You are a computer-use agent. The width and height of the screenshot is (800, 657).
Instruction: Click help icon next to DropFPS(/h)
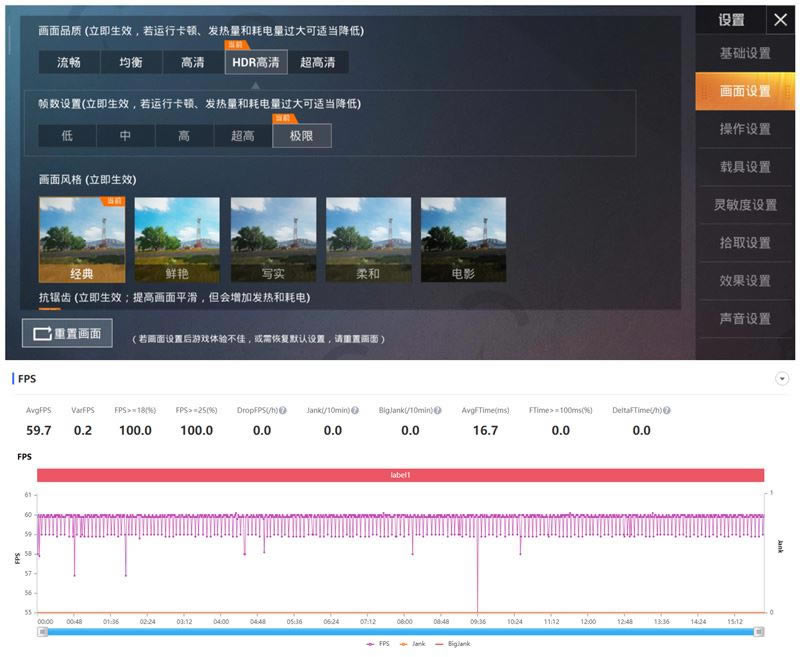pos(283,411)
